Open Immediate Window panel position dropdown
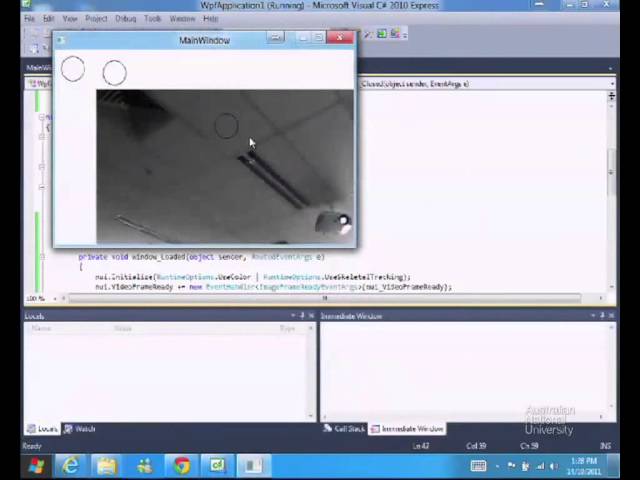 pos(593,316)
